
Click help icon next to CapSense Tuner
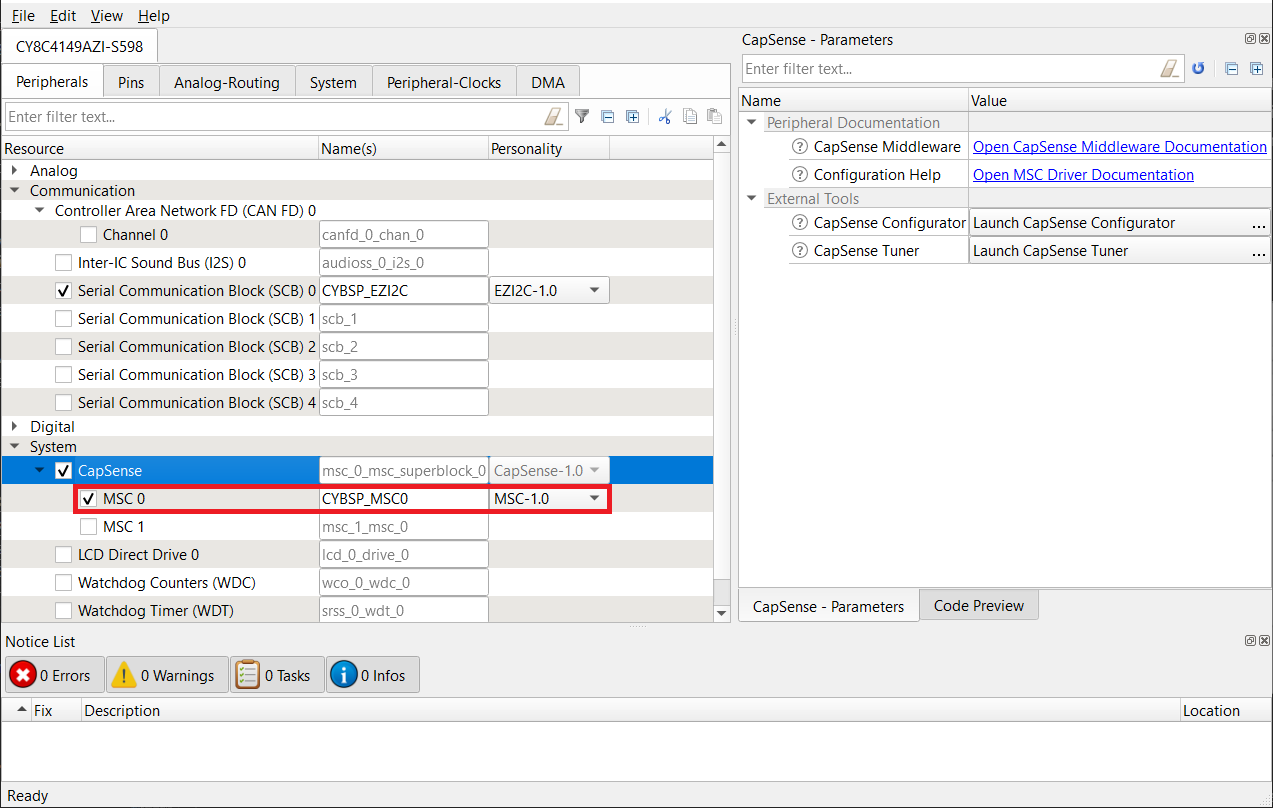[x=800, y=251]
